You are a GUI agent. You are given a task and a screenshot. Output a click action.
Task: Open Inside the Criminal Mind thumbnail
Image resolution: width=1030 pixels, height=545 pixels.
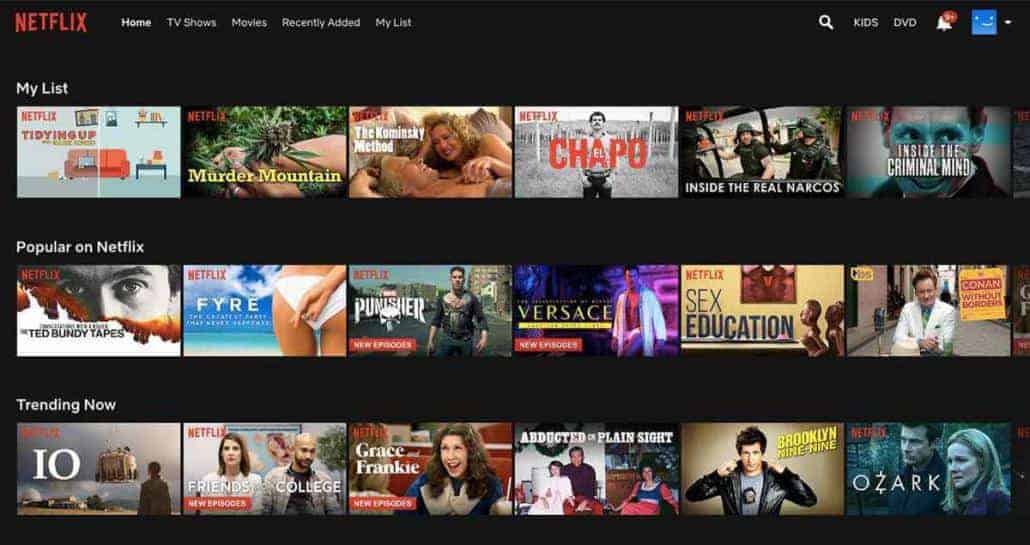928,152
